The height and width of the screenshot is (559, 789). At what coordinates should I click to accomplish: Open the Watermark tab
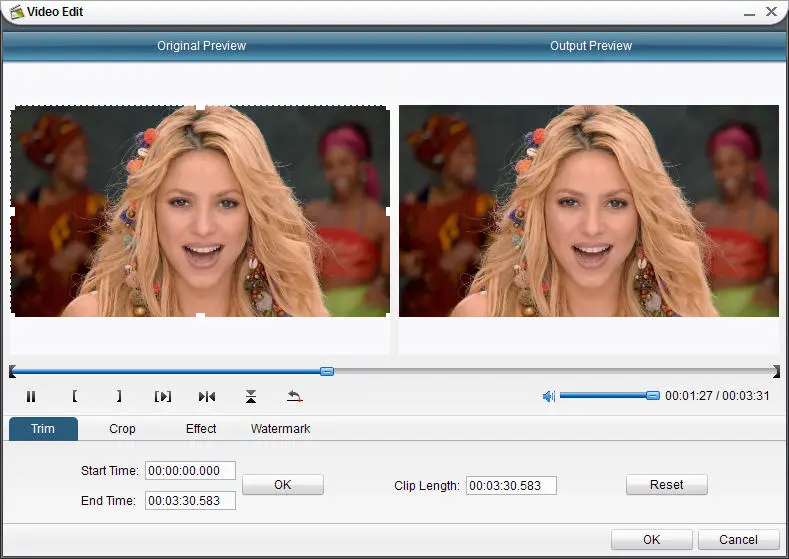pos(280,429)
